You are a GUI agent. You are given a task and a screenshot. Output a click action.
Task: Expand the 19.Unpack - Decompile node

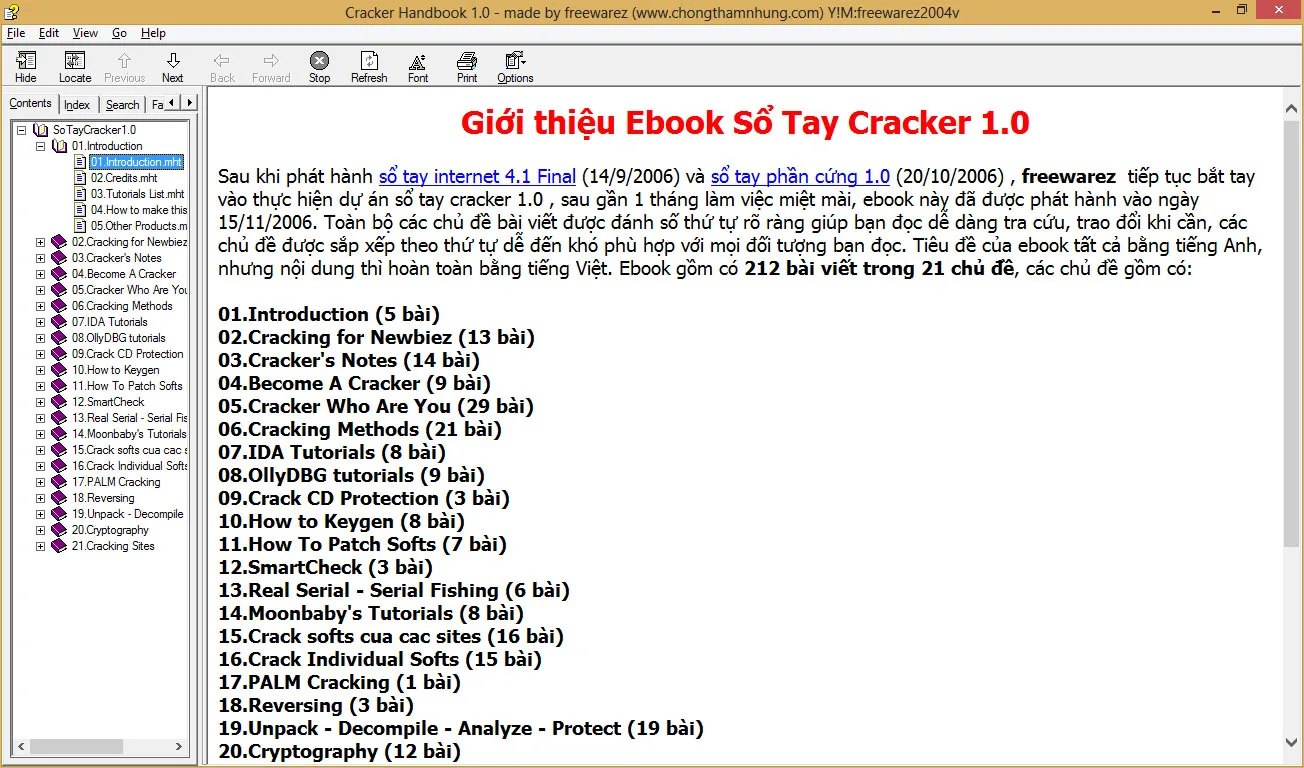coord(40,514)
